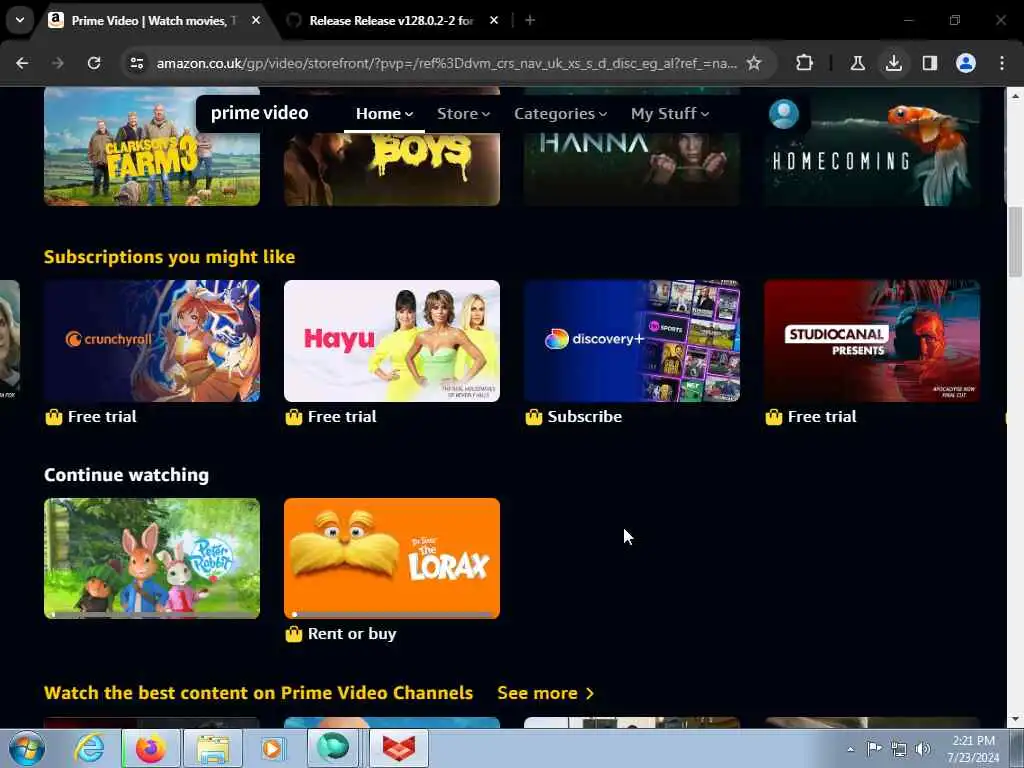This screenshot has width=1024, height=768.
Task: Open the Prime Video profile avatar
Action: [x=784, y=114]
